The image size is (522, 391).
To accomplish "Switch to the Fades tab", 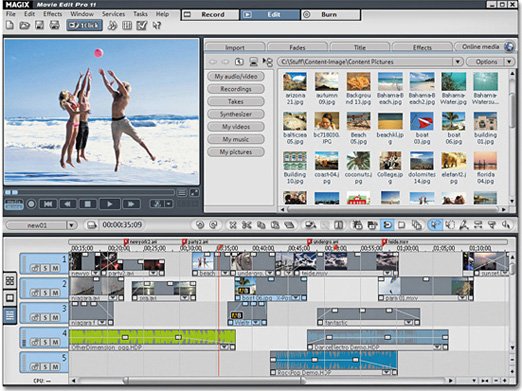I will [x=297, y=47].
